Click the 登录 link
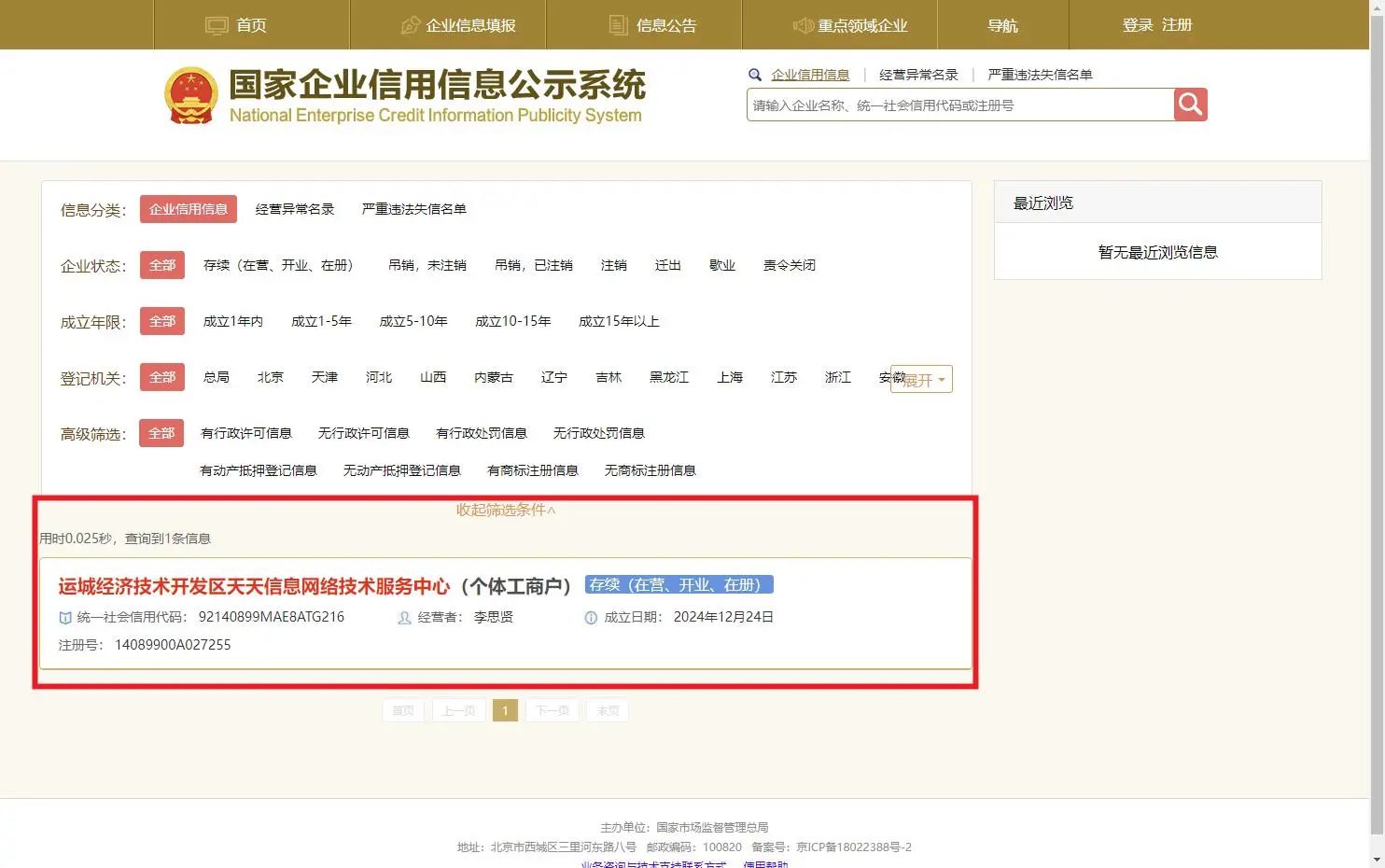The height and width of the screenshot is (868, 1385). click(1138, 25)
